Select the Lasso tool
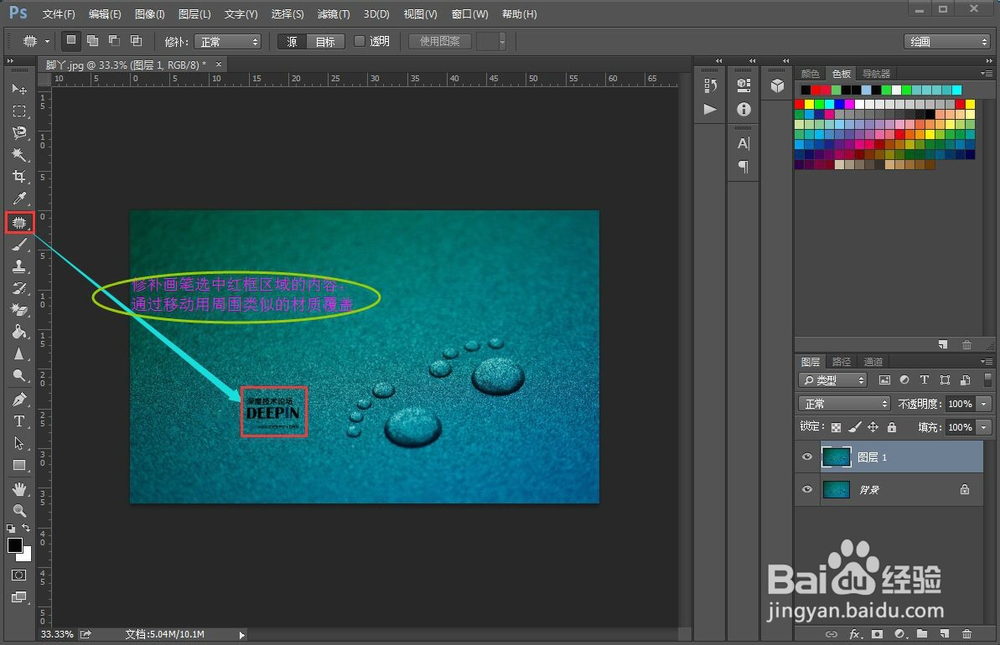Viewport: 1000px width, 645px height. 19,133
